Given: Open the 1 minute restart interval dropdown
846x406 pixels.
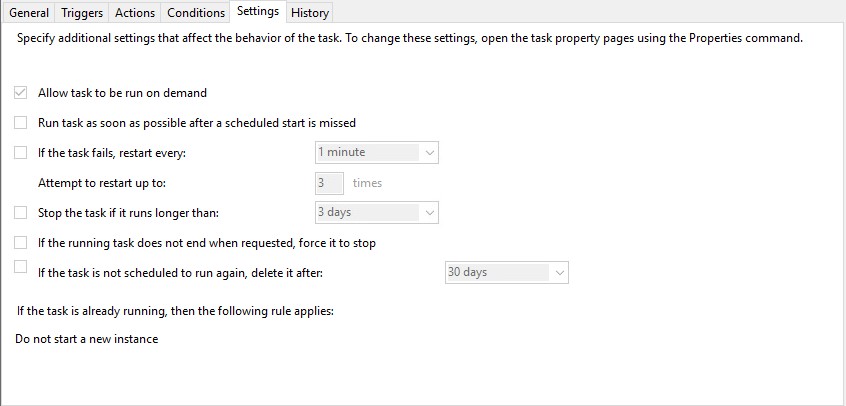Looking at the screenshot, I should tap(377, 153).
